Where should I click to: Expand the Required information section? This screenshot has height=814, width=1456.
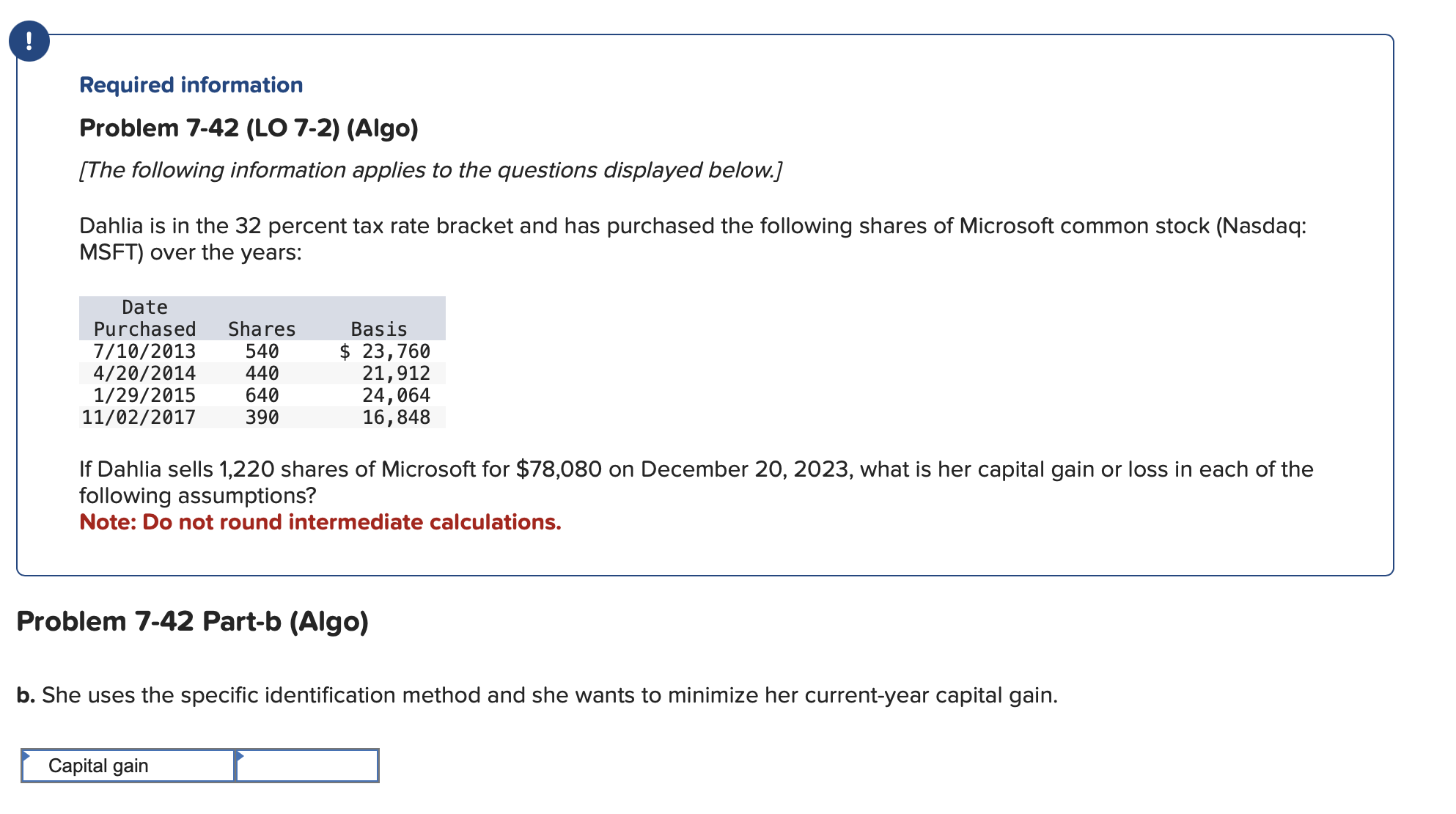pyautogui.click(x=191, y=84)
